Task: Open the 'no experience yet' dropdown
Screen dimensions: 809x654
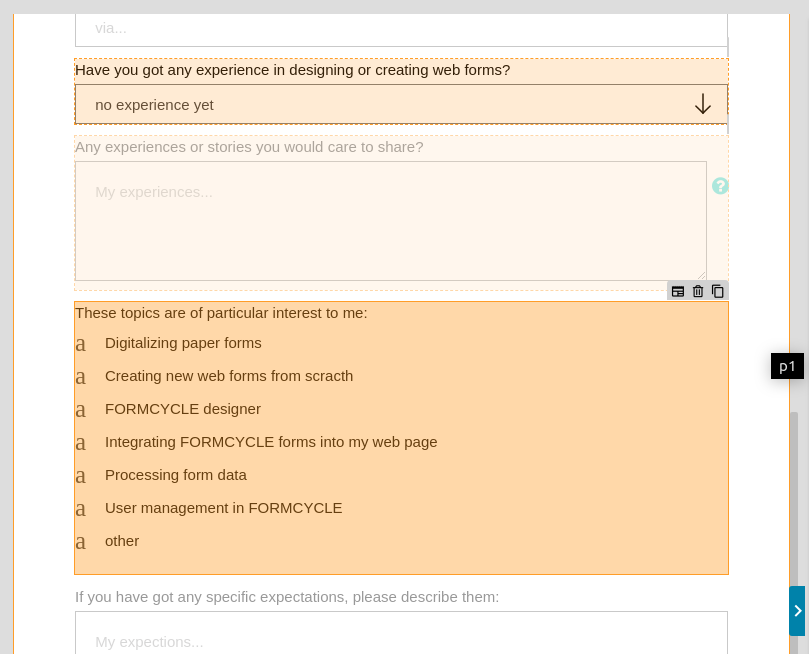Action: pos(401,105)
